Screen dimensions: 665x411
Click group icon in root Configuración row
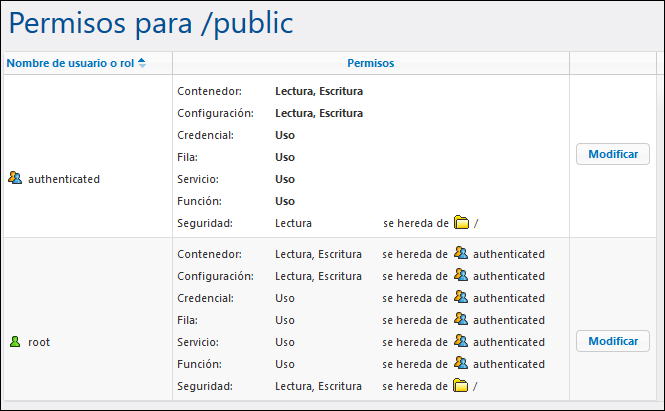tap(461, 276)
